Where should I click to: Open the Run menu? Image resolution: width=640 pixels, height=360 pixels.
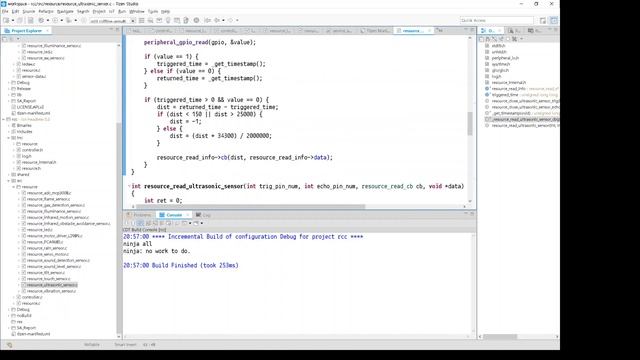122,11
